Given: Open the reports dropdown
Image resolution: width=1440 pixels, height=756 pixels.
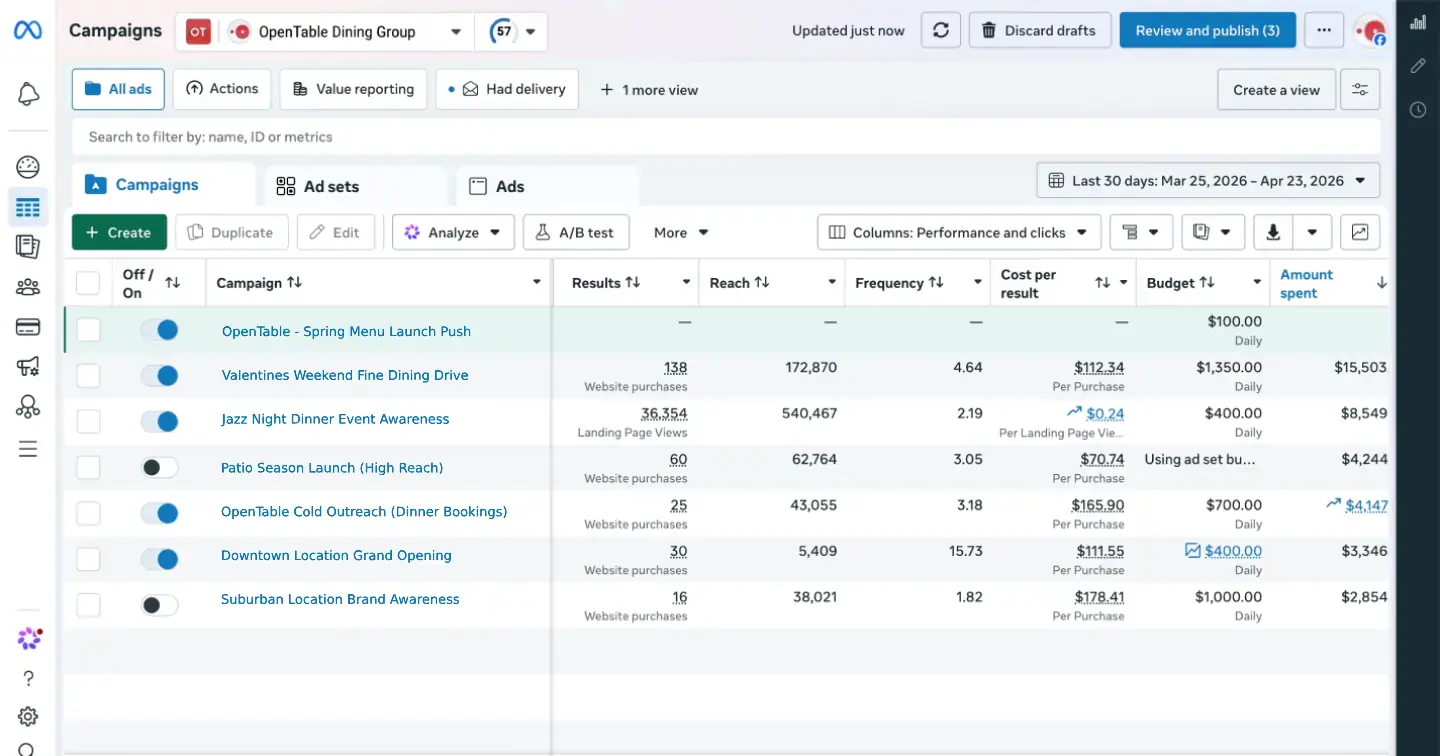Looking at the screenshot, I should point(1213,232).
